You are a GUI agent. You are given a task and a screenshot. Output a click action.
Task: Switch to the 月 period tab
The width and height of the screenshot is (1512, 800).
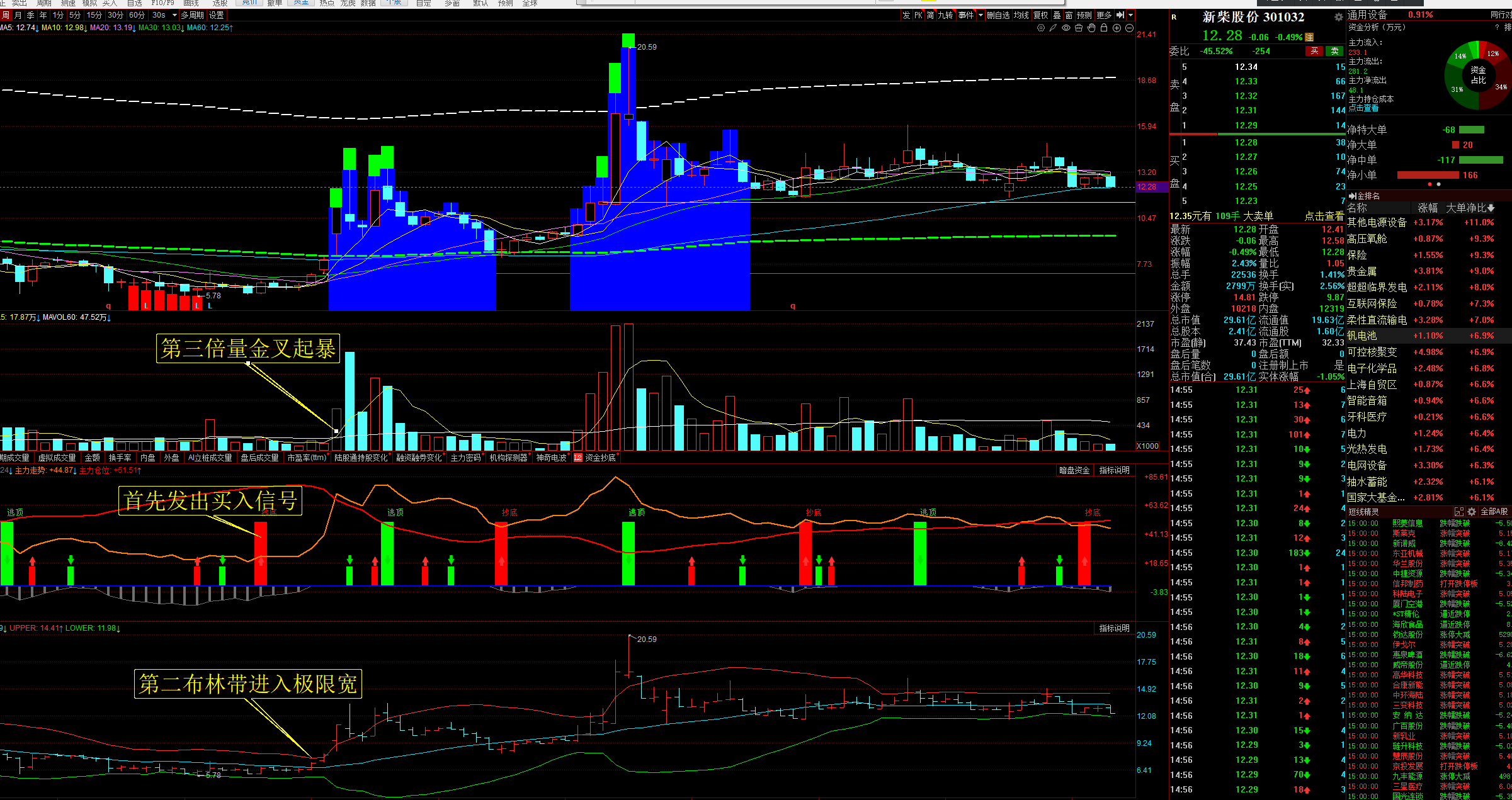(18, 15)
